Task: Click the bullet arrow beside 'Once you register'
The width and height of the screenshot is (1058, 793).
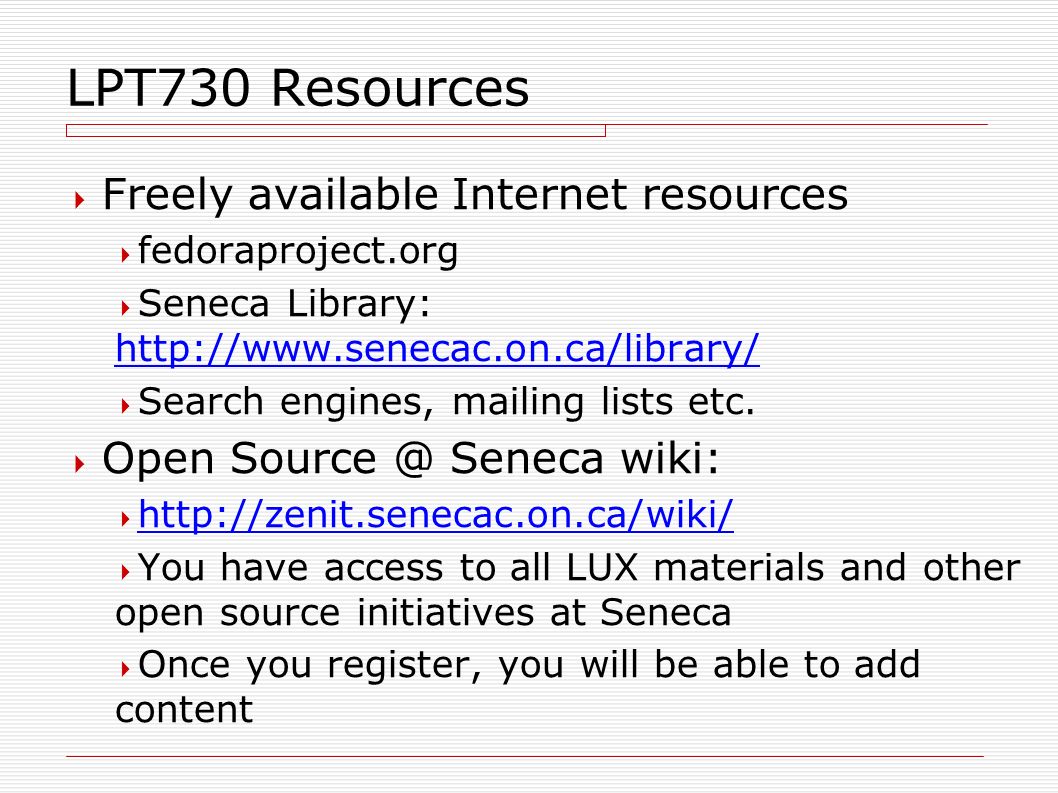Action: [125, 668]
